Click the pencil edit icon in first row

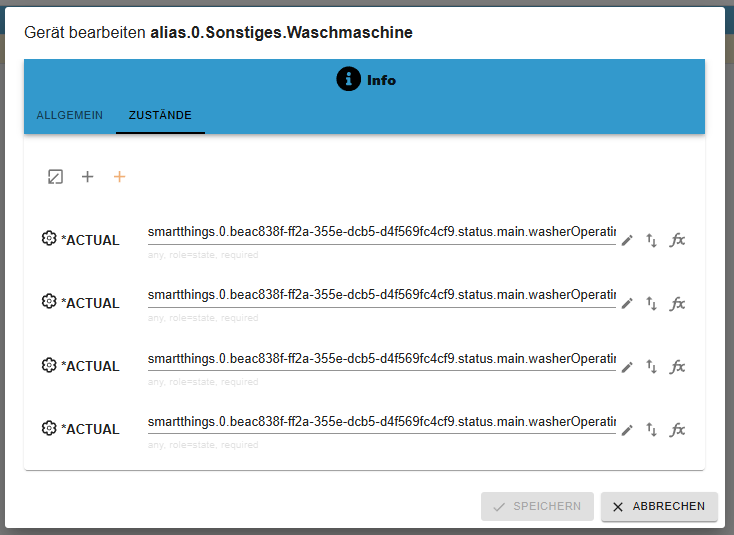pyautogui.click(x=627, y=240)
